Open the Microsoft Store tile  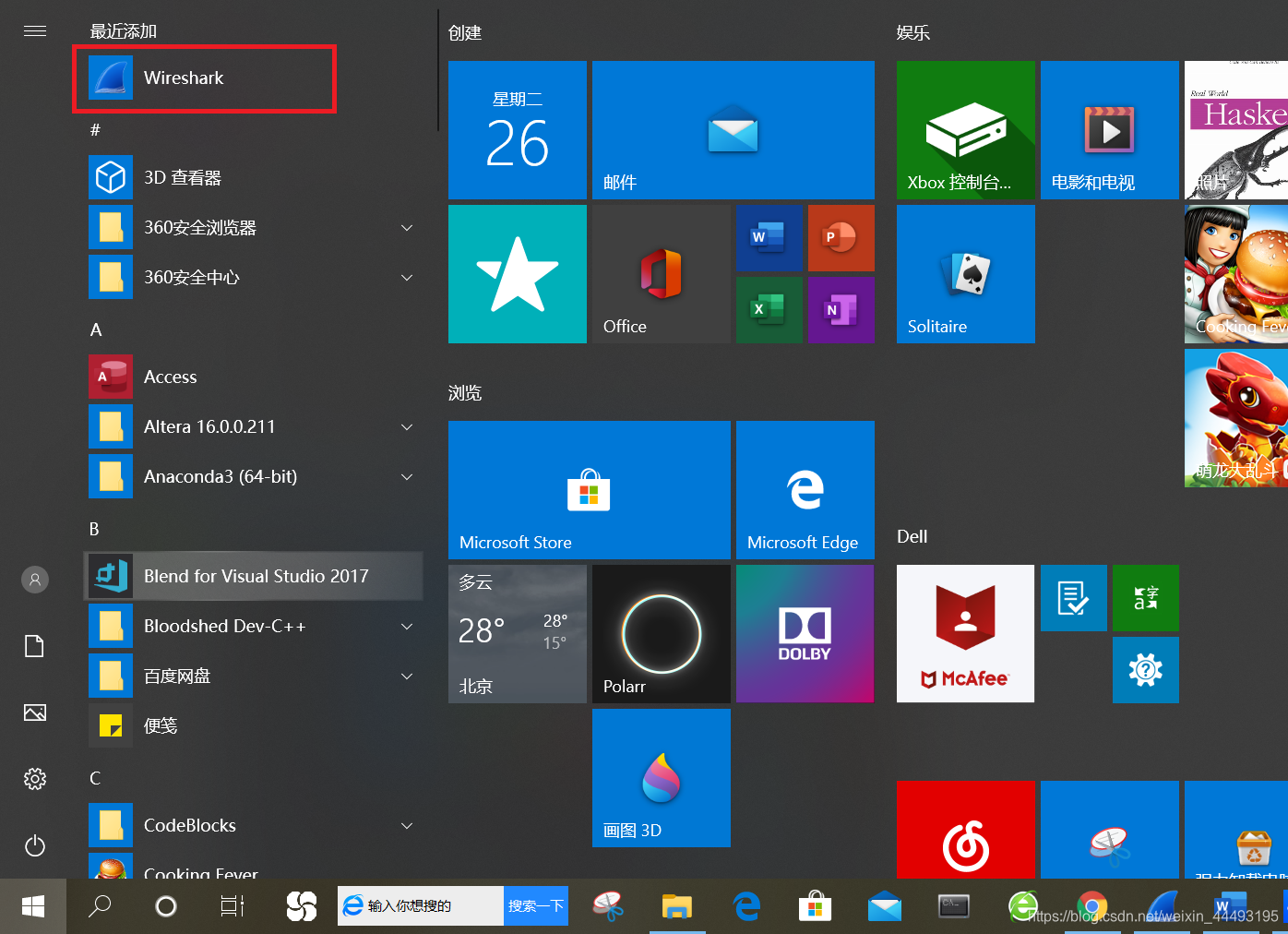click(x=590, y=490)
